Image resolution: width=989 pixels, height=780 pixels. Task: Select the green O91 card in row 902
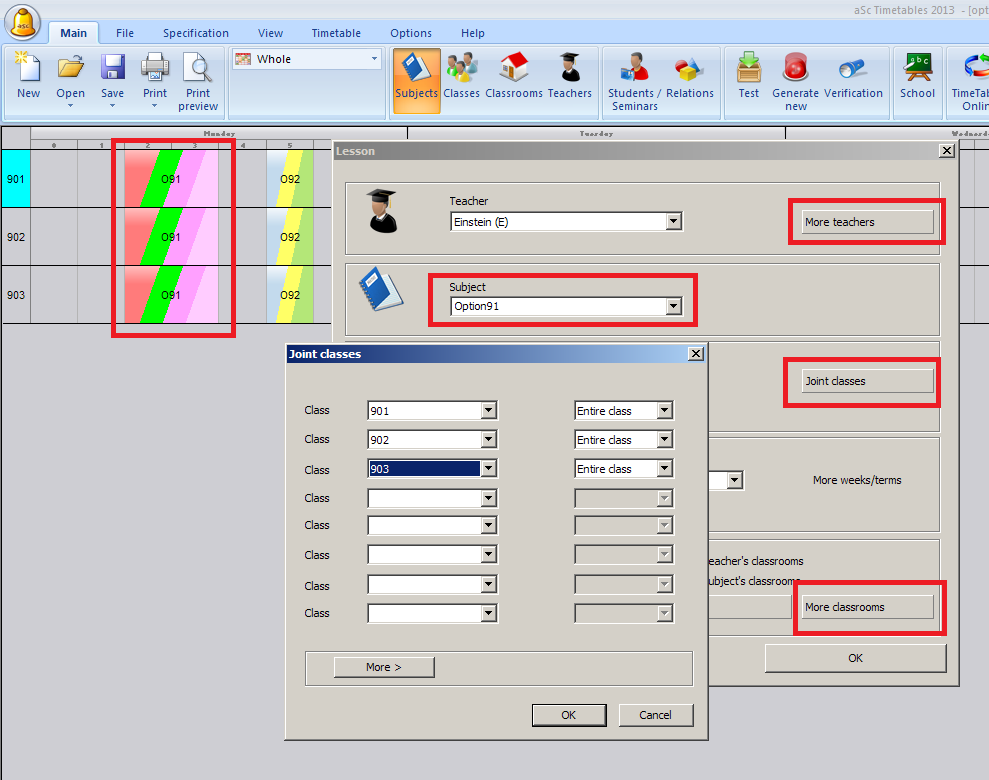click(x=171, y=237)
